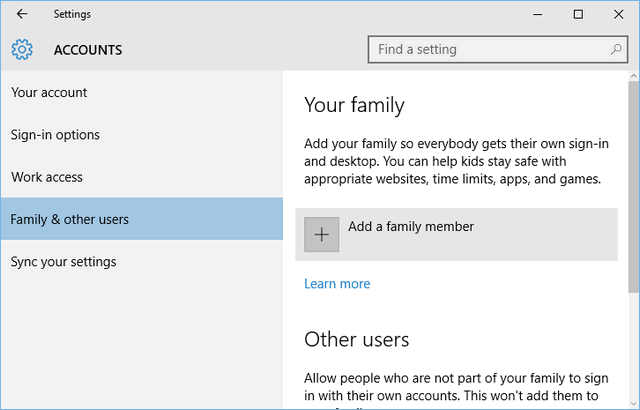Click the Accounts gear icon
Viewport: 640px width, 410px height.
coord(22,50)
